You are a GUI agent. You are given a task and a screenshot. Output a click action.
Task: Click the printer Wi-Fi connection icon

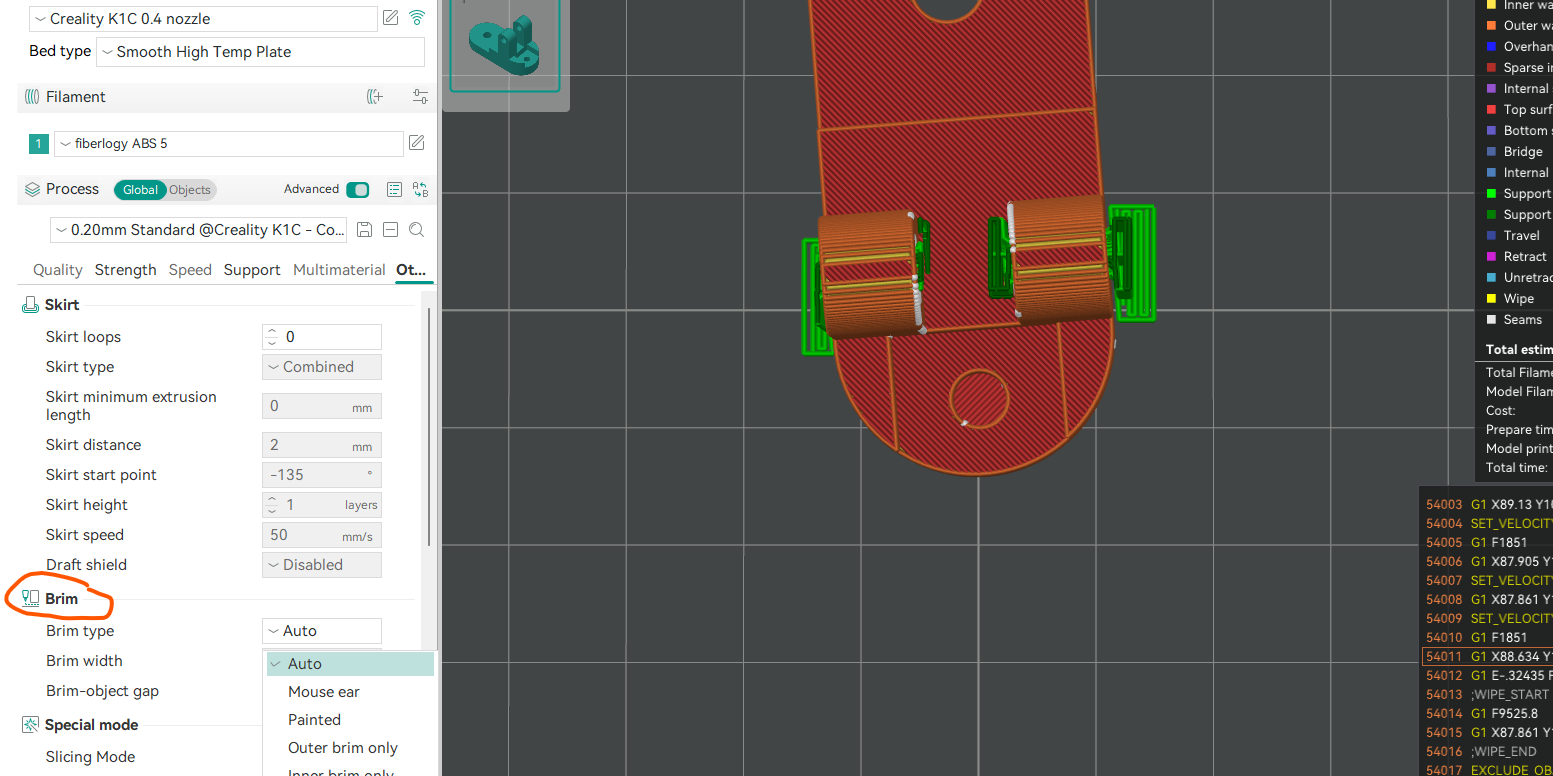tap(417, 18)
